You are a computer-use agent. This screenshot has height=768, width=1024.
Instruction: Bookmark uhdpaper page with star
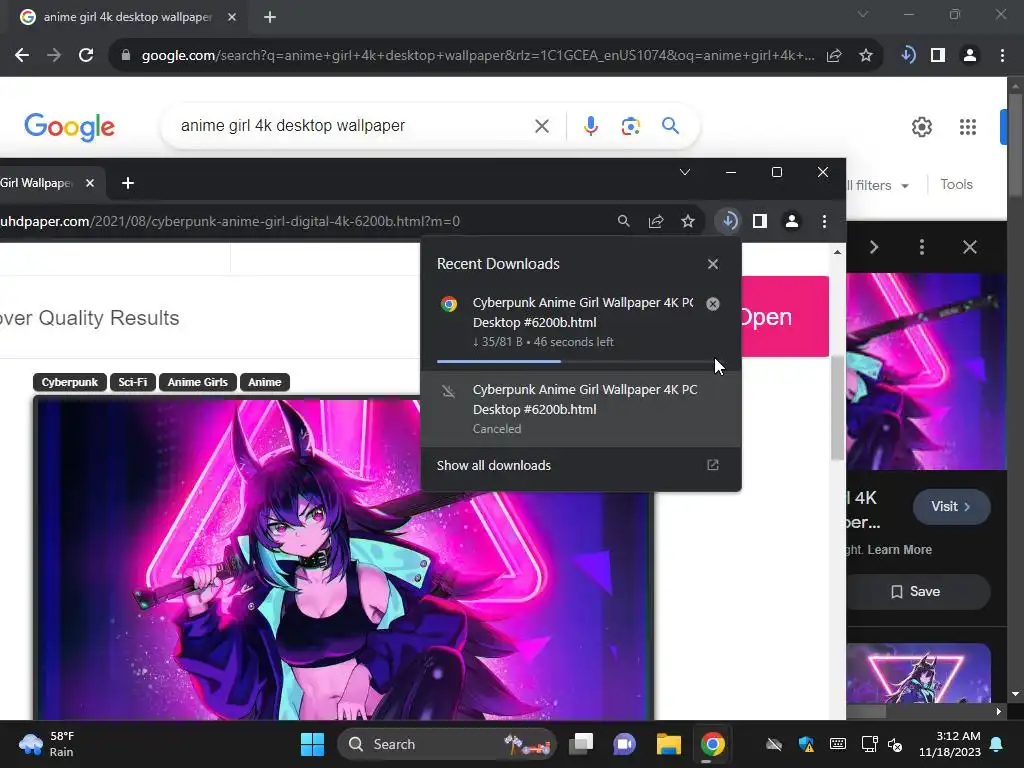[x=688, y=221]
